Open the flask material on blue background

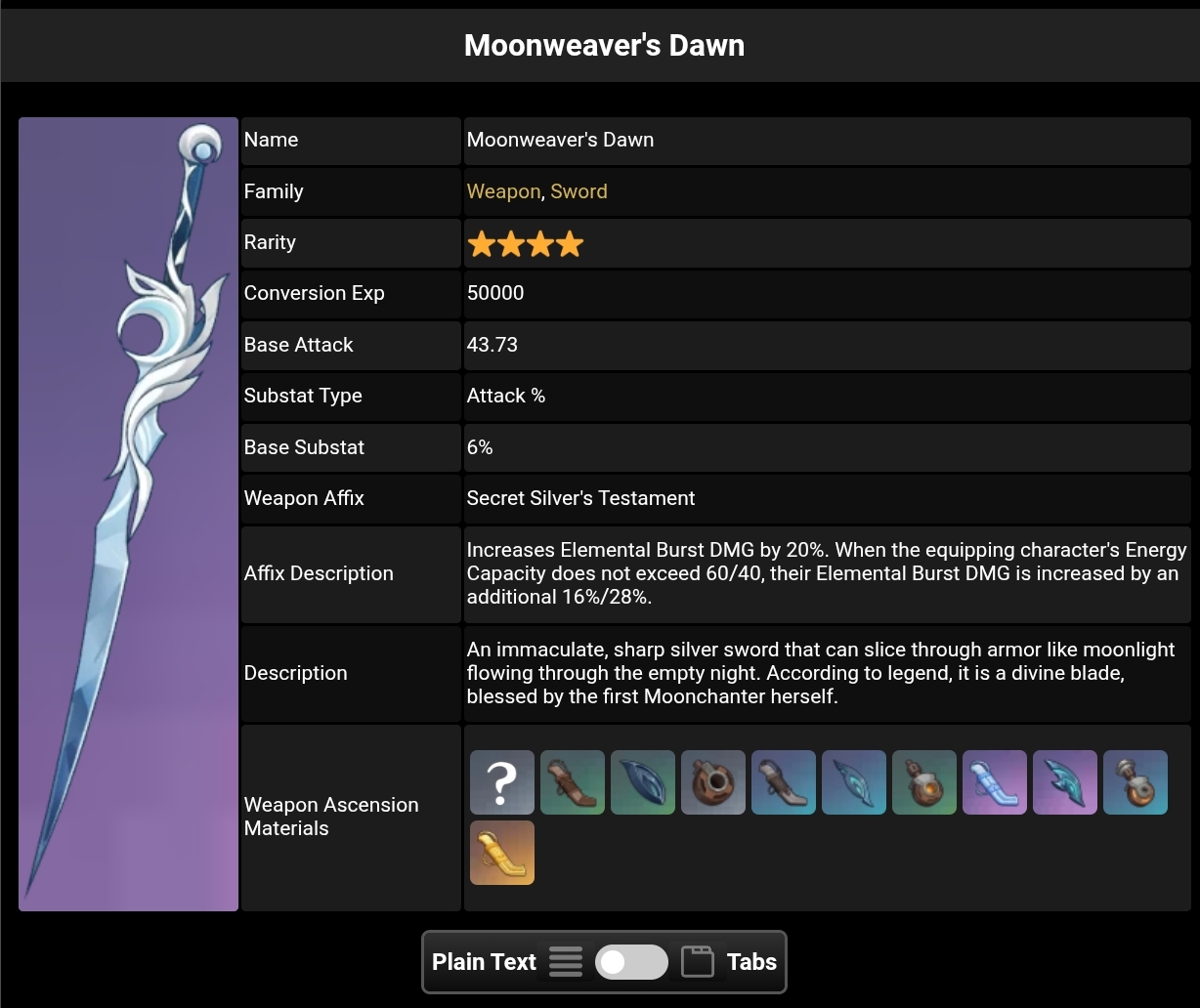tap(1136, 782)
